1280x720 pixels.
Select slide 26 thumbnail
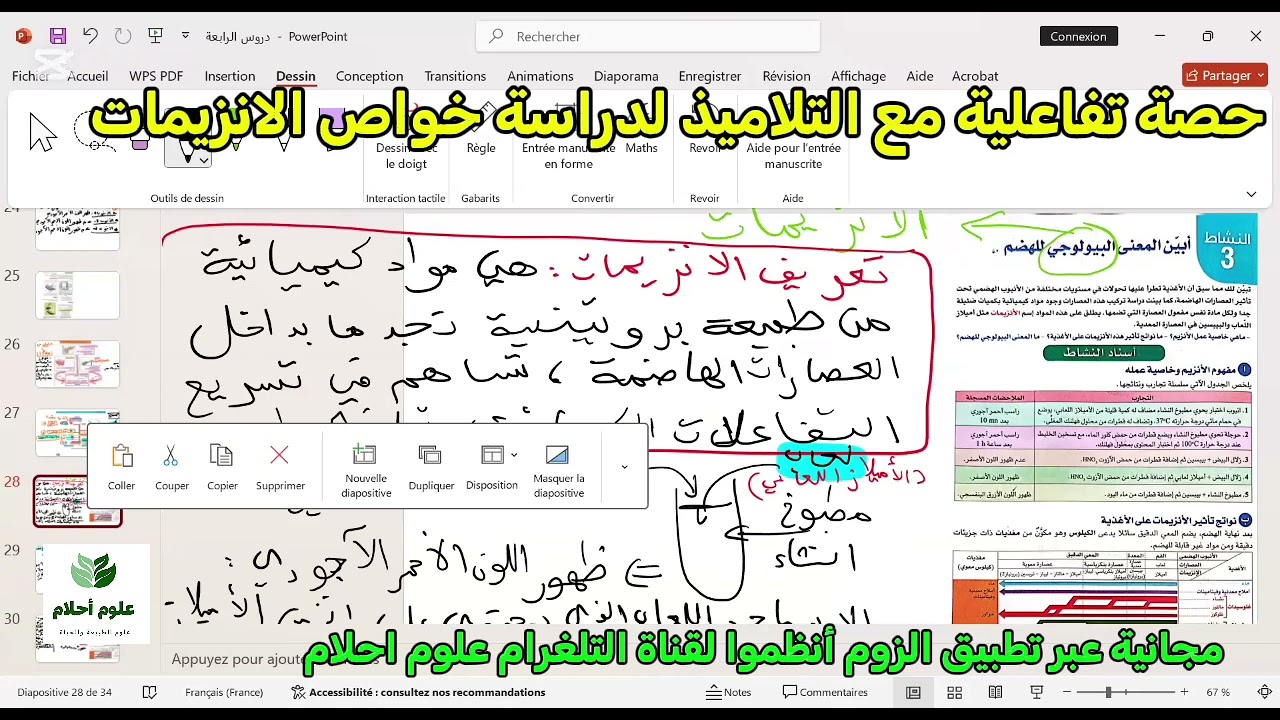(78, 364)
